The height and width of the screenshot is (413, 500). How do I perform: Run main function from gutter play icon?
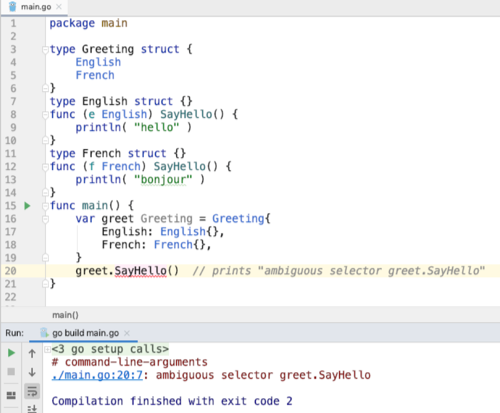point(27,206)
